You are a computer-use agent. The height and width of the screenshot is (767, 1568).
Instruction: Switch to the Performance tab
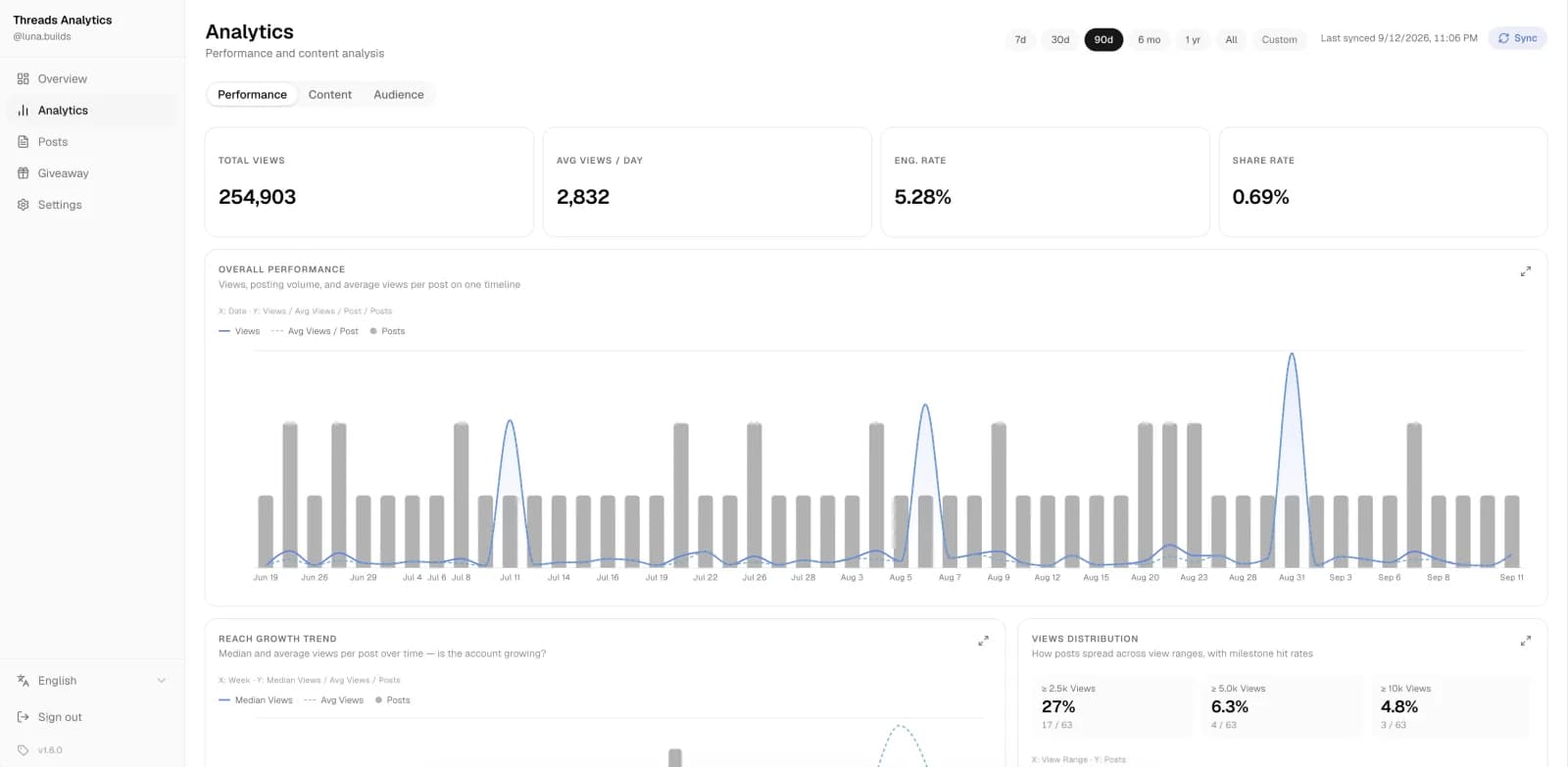252,94
